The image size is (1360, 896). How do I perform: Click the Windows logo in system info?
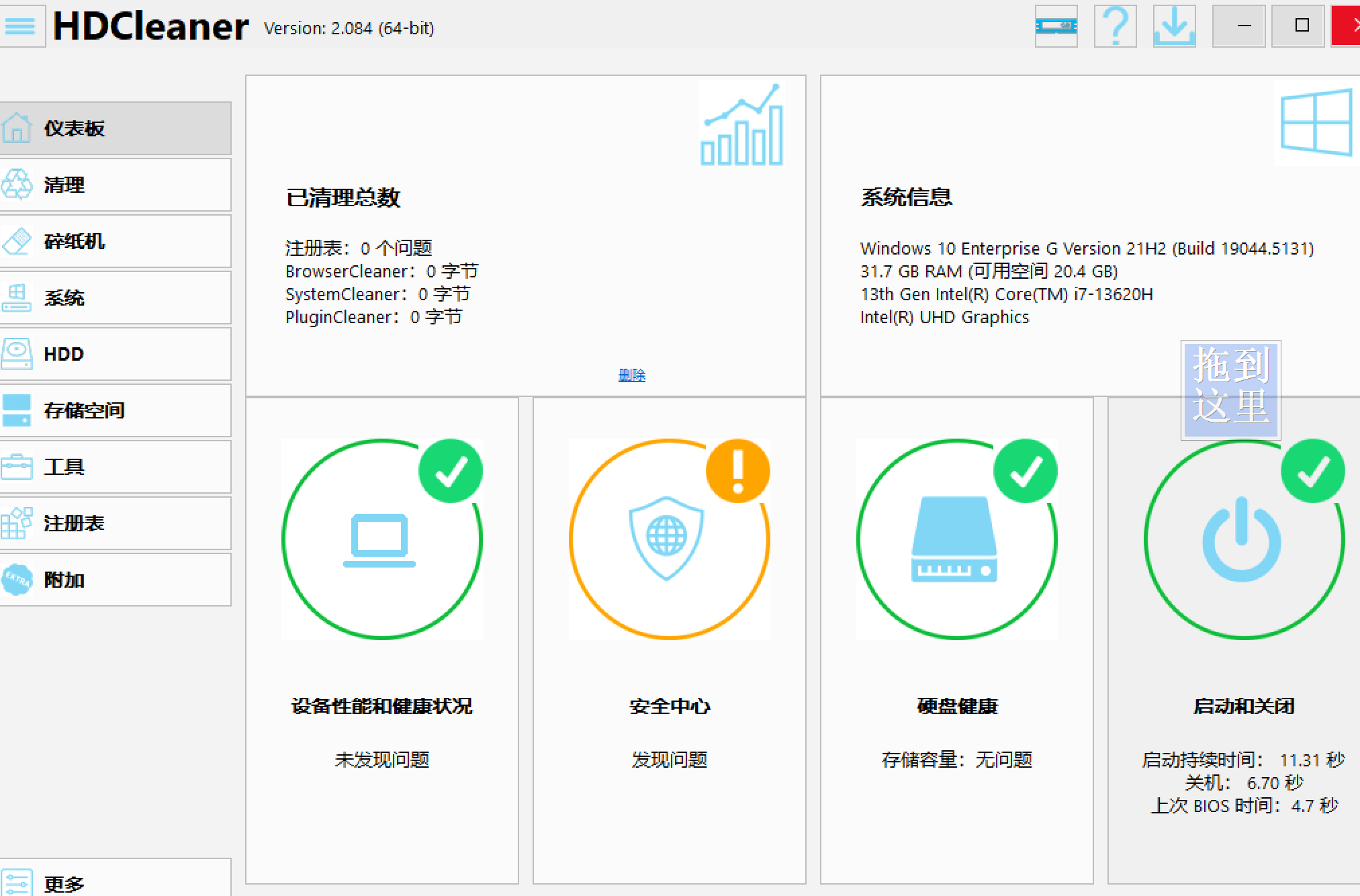point(1316,123)
